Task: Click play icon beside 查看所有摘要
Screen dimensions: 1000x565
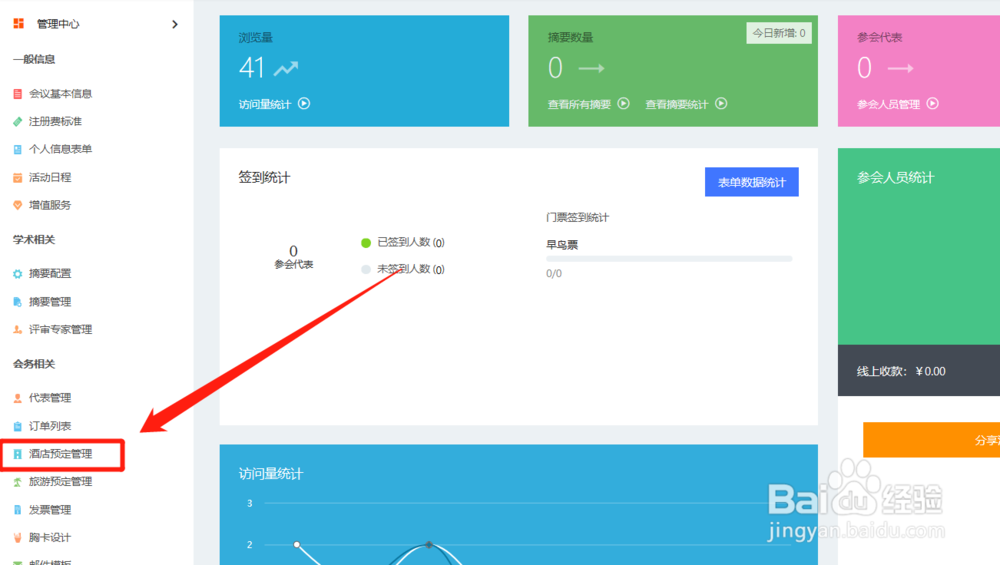Action: 624,103
